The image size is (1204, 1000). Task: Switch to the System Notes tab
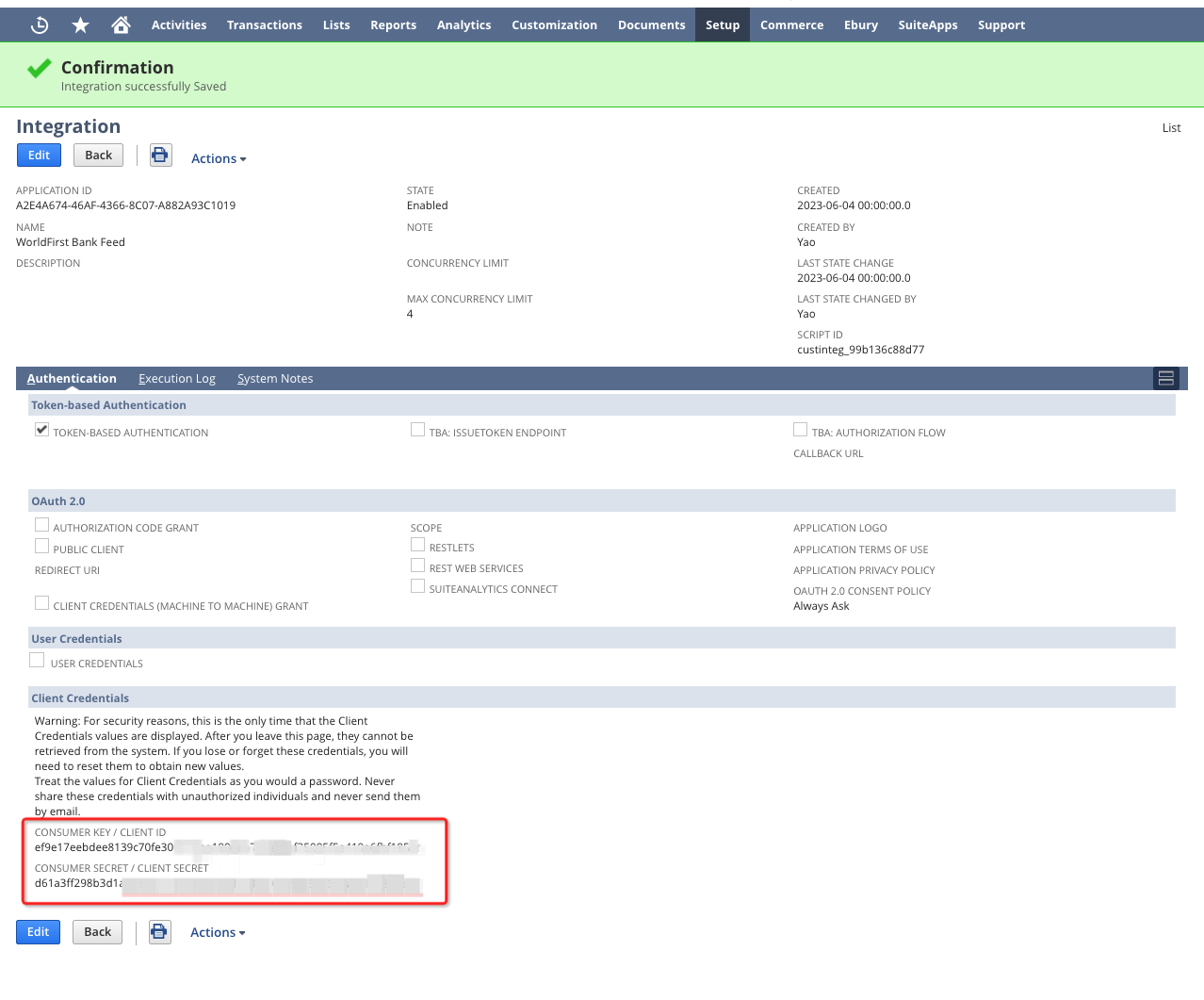275,379
